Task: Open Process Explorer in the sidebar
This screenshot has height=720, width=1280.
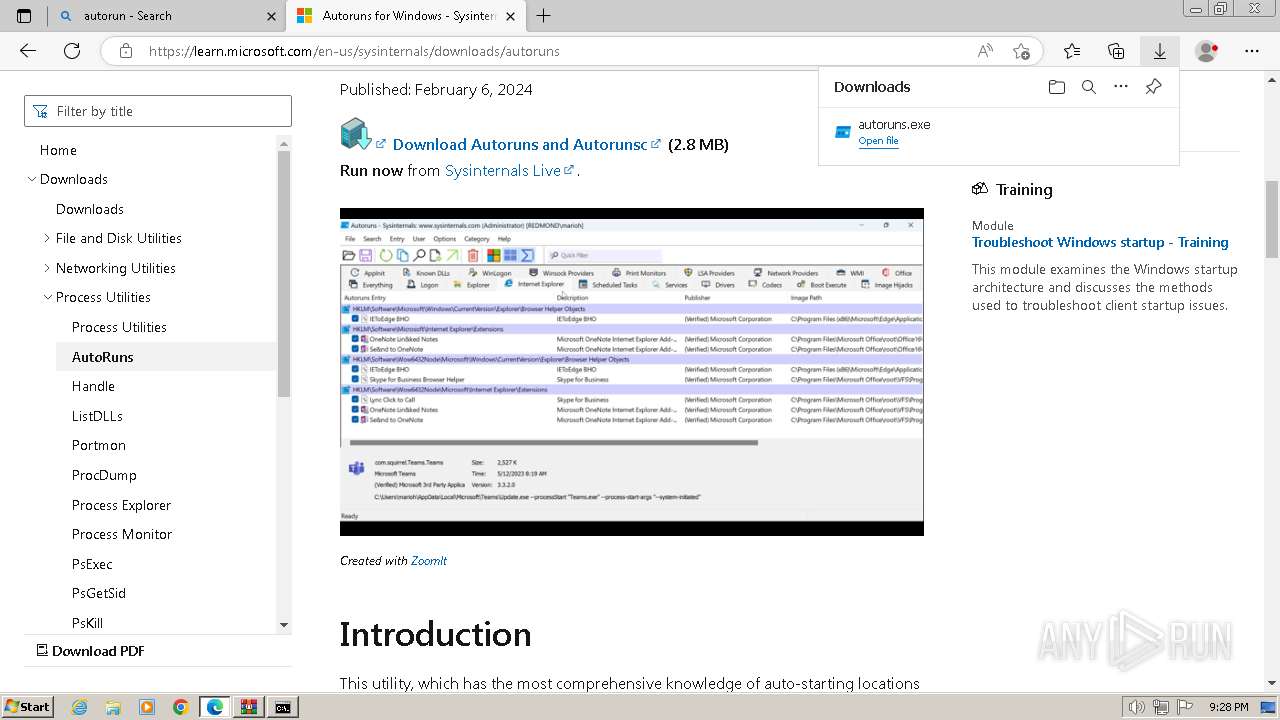Action: point(121,505)
